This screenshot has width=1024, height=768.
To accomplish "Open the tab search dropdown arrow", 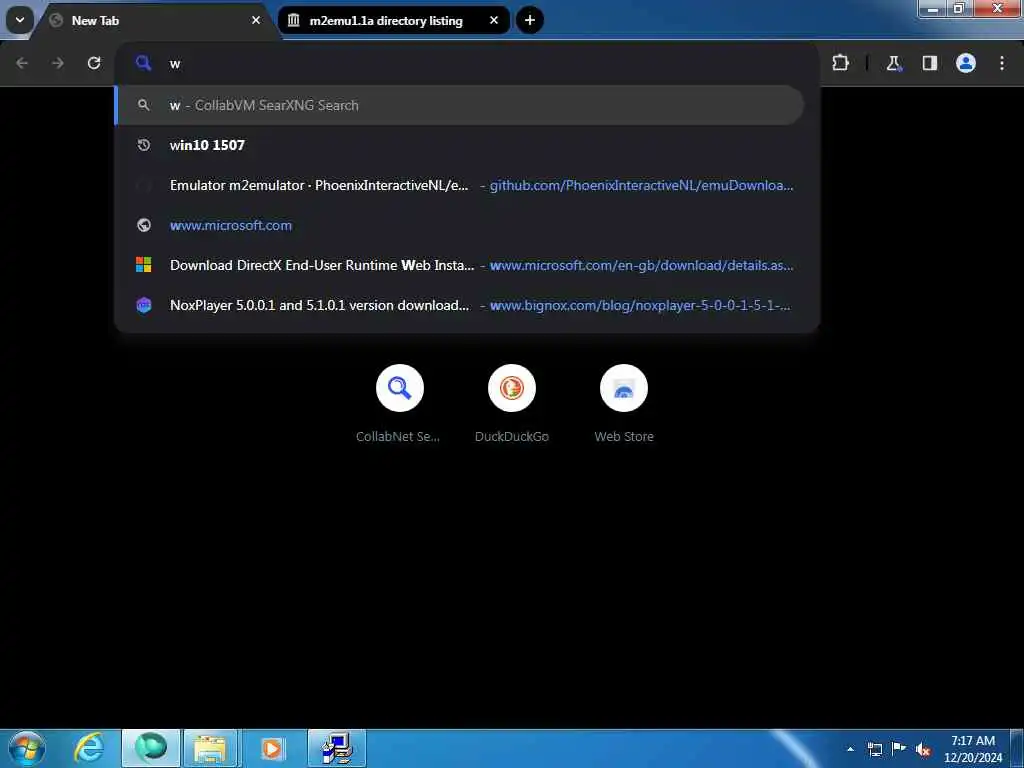I will pos(20,20).
